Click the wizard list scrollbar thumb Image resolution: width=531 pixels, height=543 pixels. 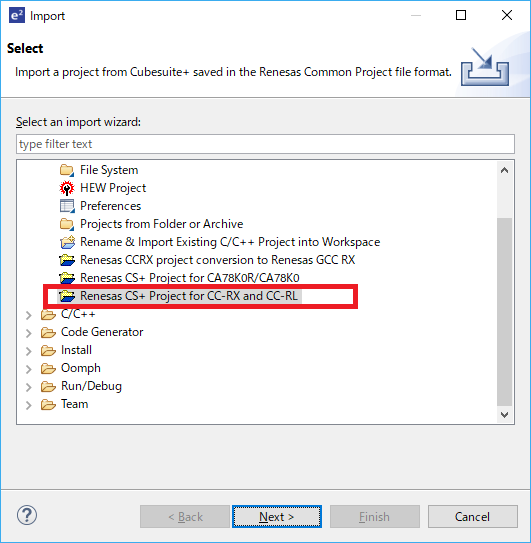(504, 312)
